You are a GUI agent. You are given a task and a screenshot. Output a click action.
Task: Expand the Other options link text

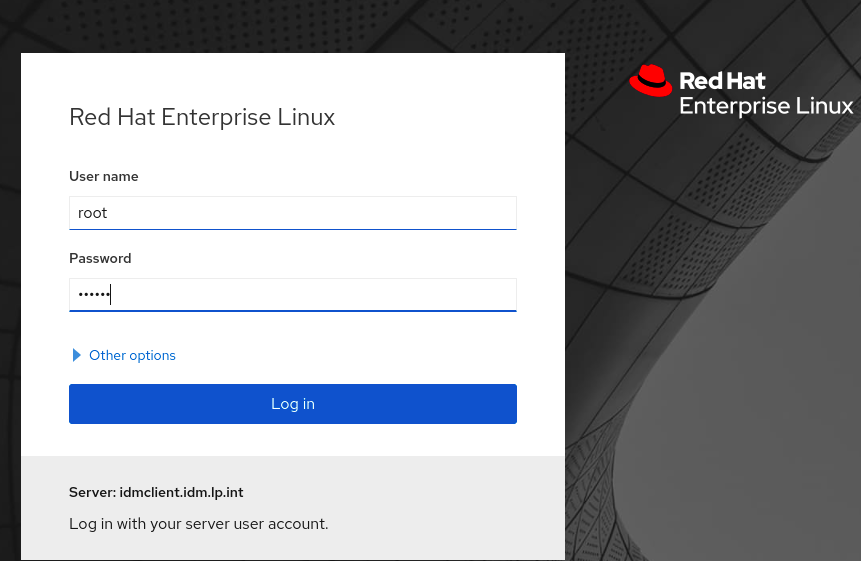pos(132,355)
